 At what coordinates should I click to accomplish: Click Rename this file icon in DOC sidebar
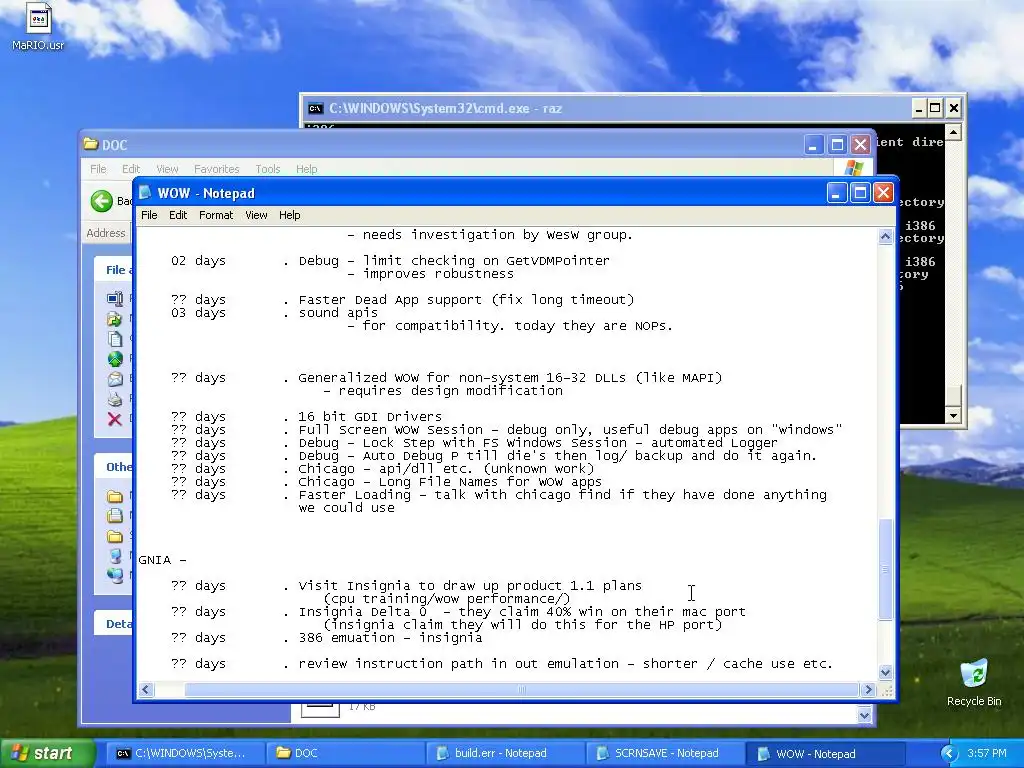(x=115, y=299)
